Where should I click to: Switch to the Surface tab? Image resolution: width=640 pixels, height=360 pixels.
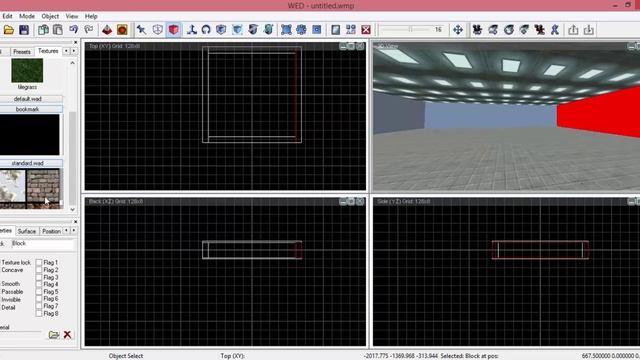(27, 231)
